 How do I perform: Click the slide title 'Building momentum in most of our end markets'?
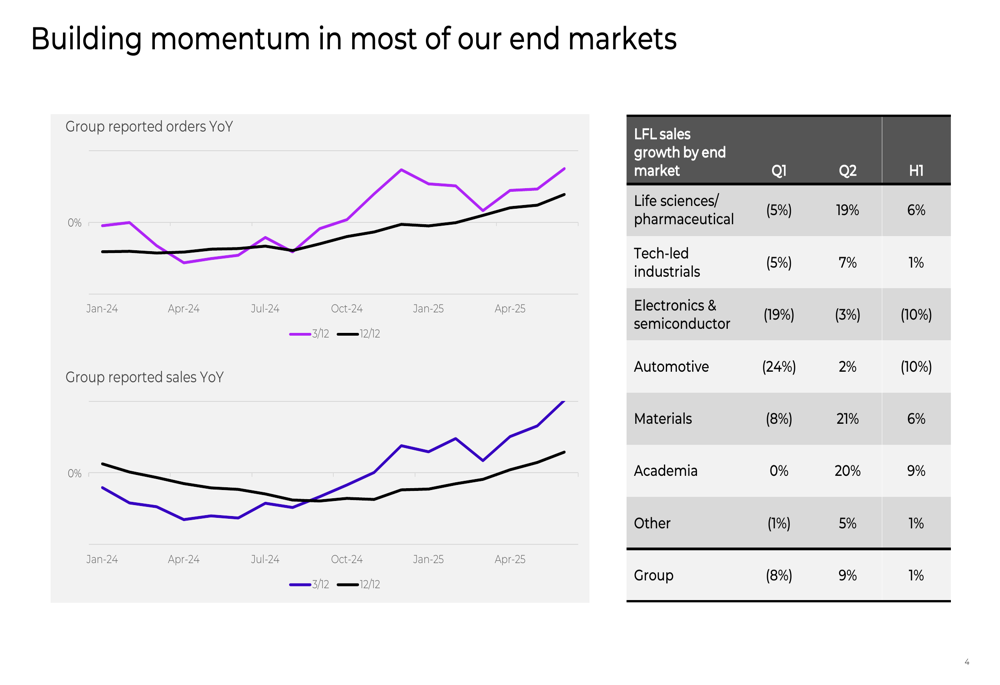(x=353, y=39)
